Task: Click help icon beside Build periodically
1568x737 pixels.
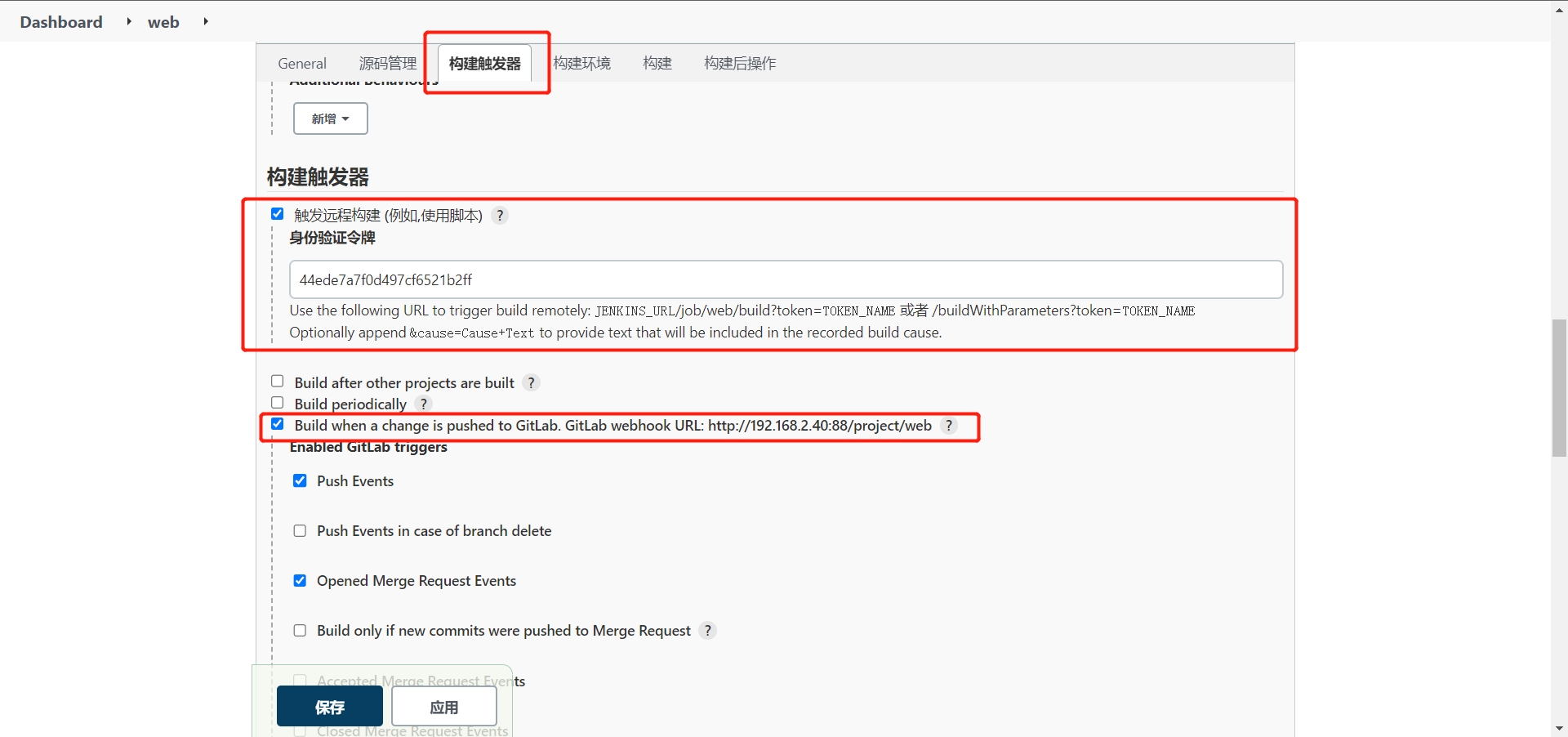Action: coord(423,404)
